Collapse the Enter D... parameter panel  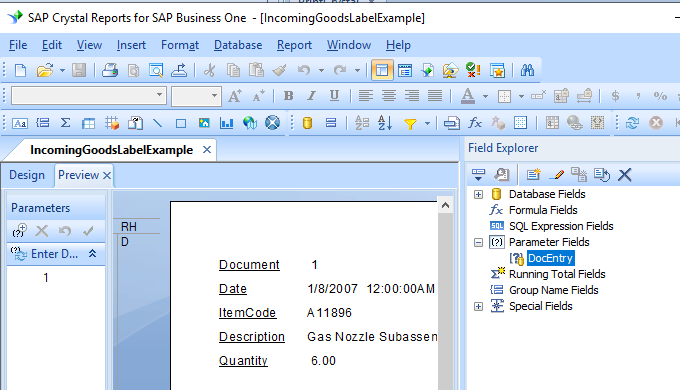pos(92,254)
